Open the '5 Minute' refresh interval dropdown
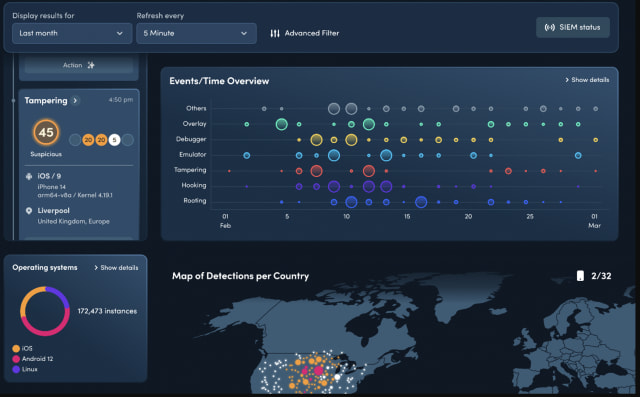This screenshot has height=397, width=640. (x=196, y=33)
